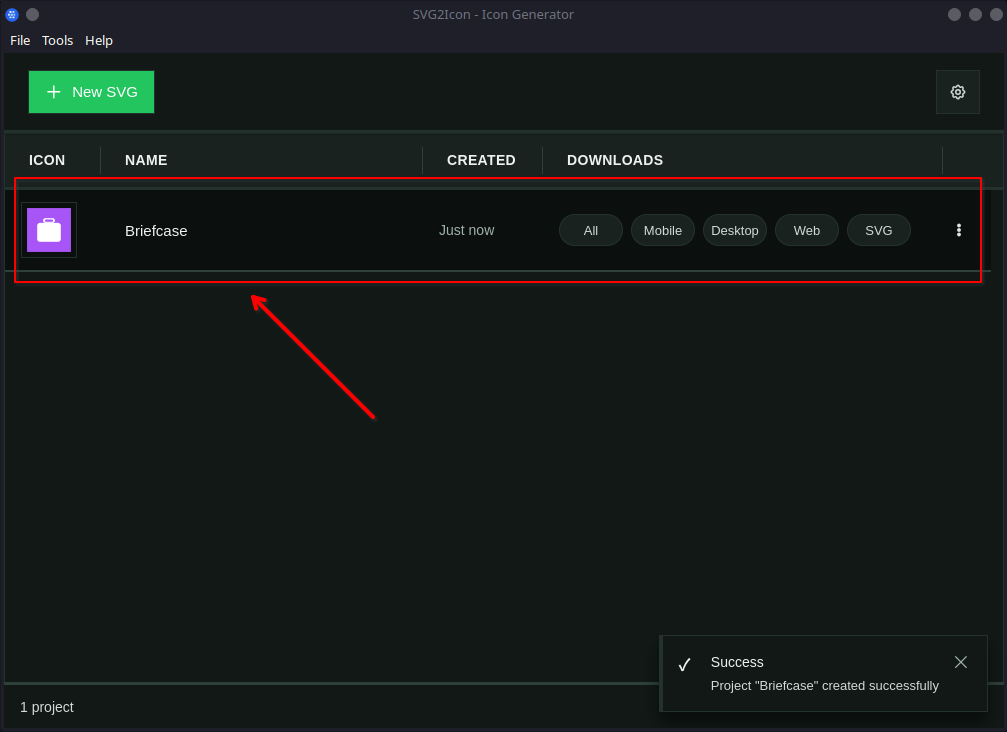Screen dimensions: 1007x732
Task: Click the ICON column header
Action: point(47,160)
